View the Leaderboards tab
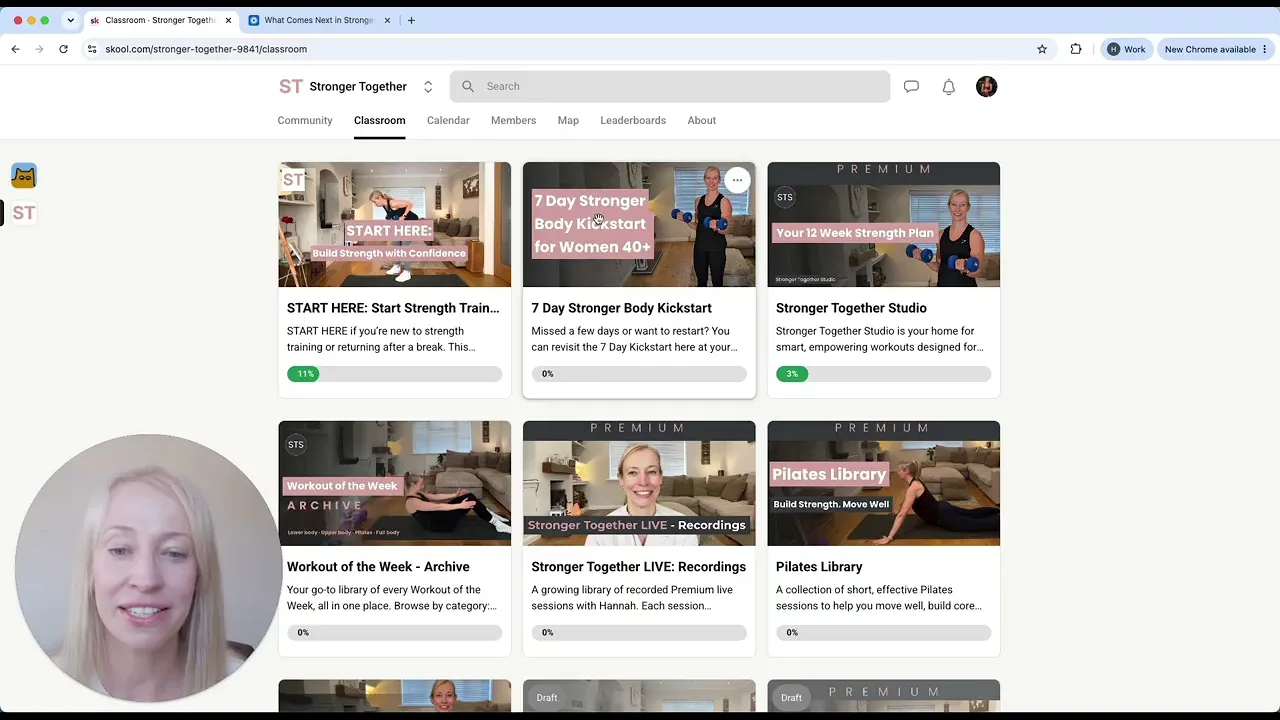The image size is (1280, 720). click(x=633, y=120)
